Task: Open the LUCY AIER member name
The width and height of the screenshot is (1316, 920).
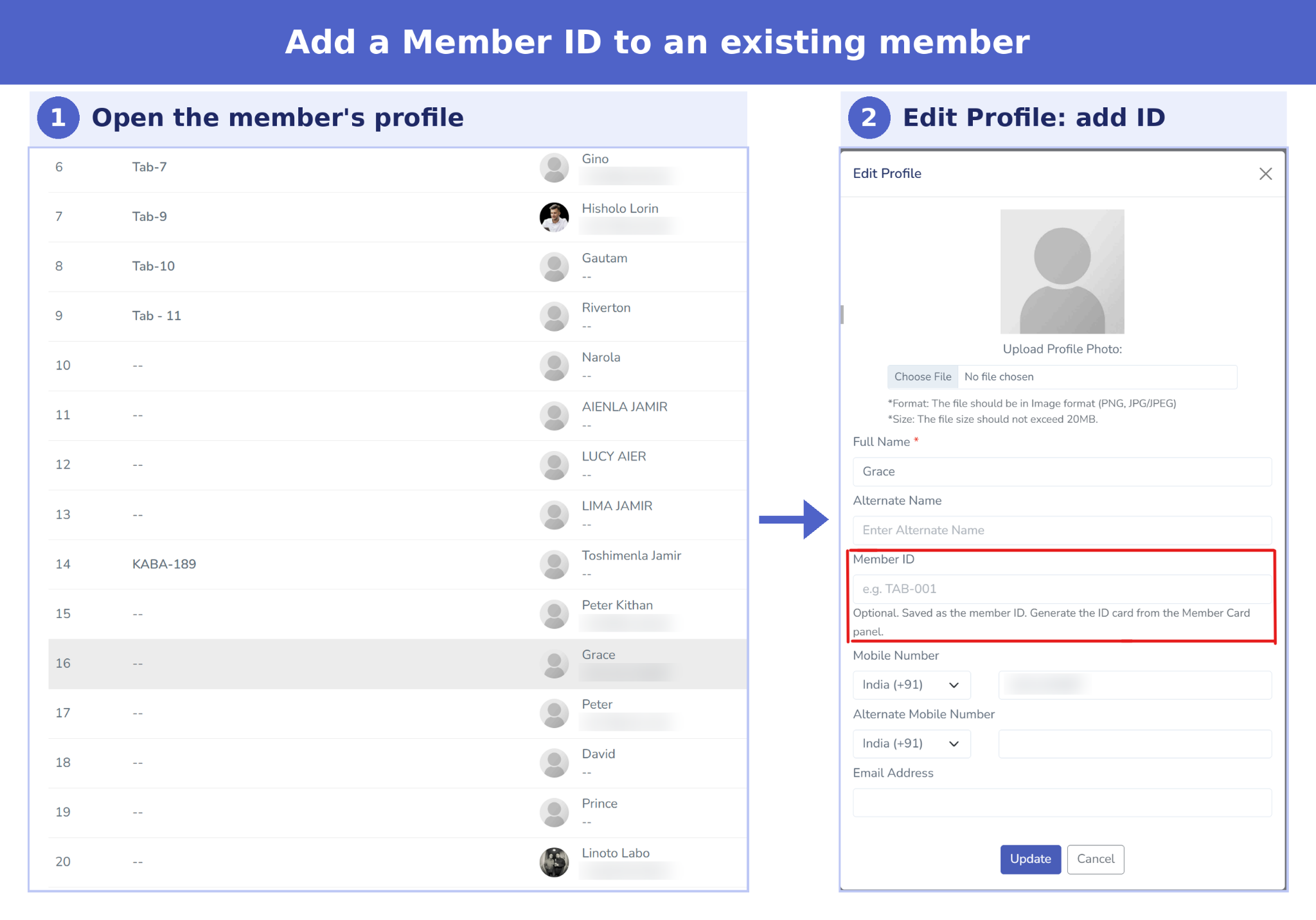Action: coord(614,456)
